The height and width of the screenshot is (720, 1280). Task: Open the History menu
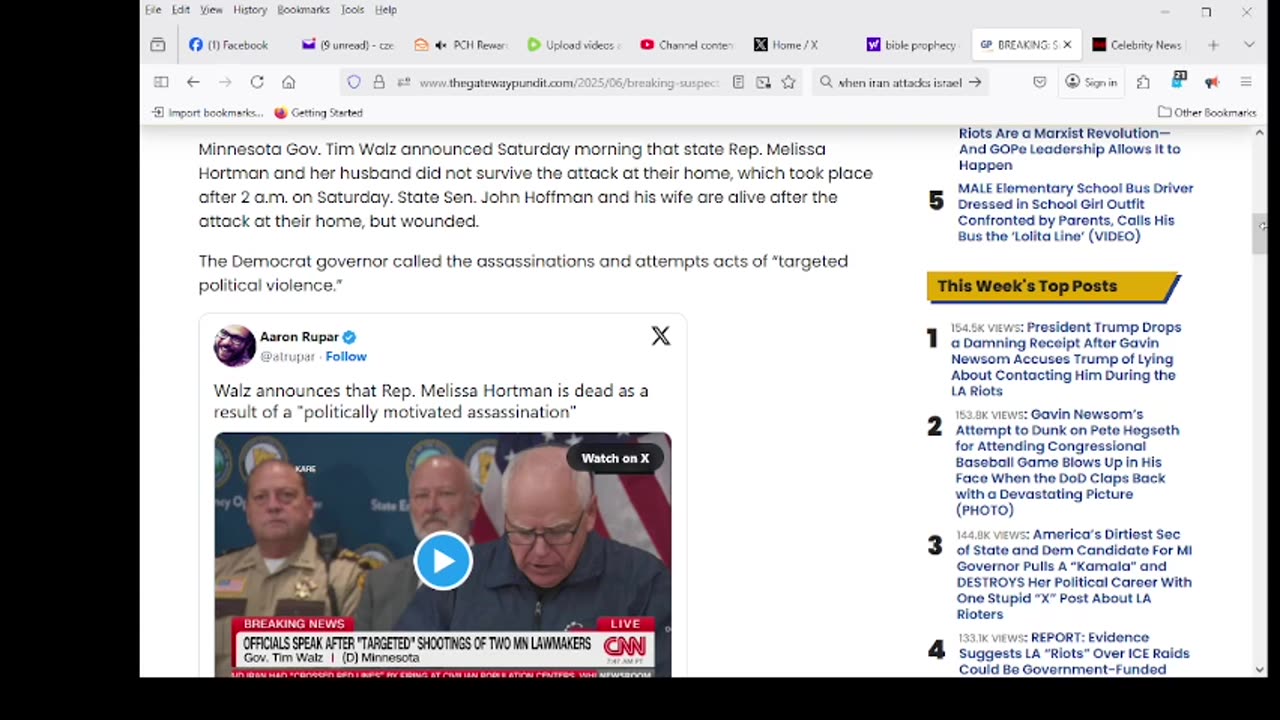(250, 10)
